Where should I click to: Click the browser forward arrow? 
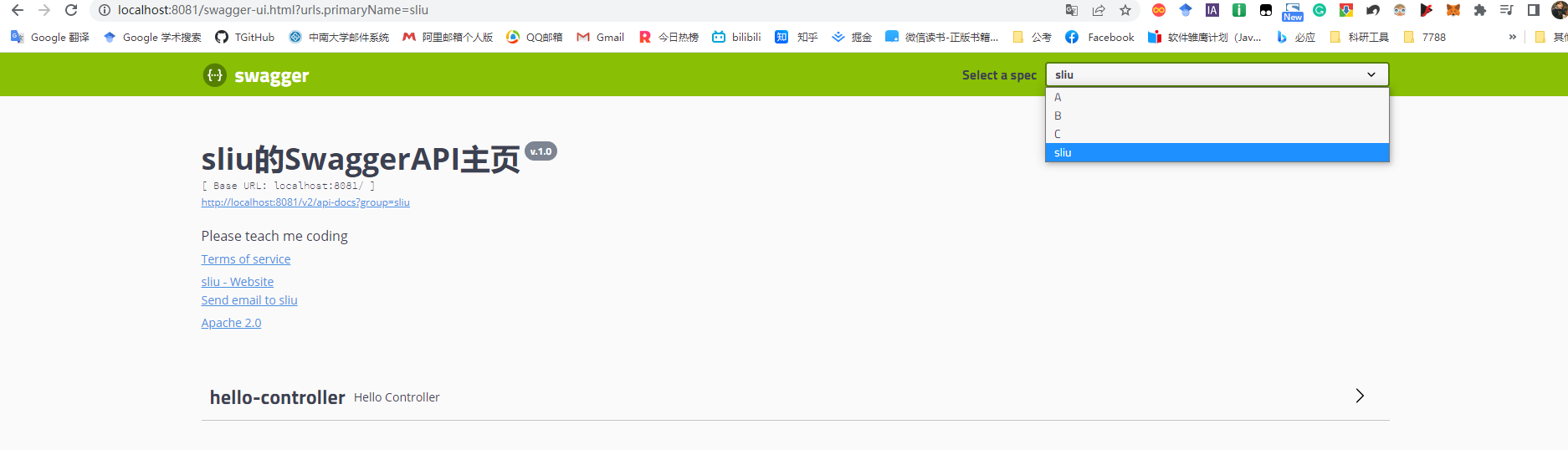[x=44, y=10]
